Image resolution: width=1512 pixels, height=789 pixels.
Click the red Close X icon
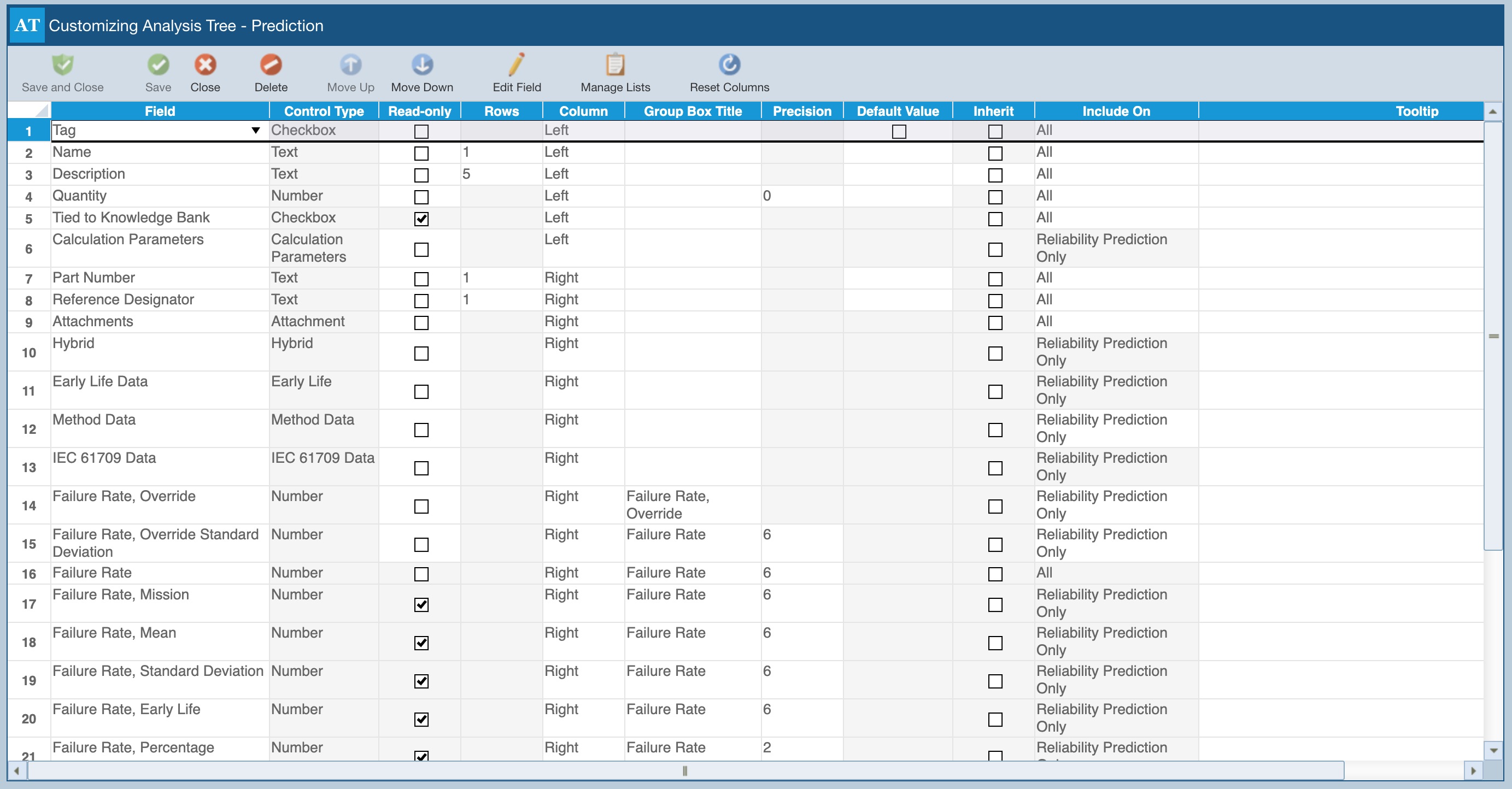(205, 65)
